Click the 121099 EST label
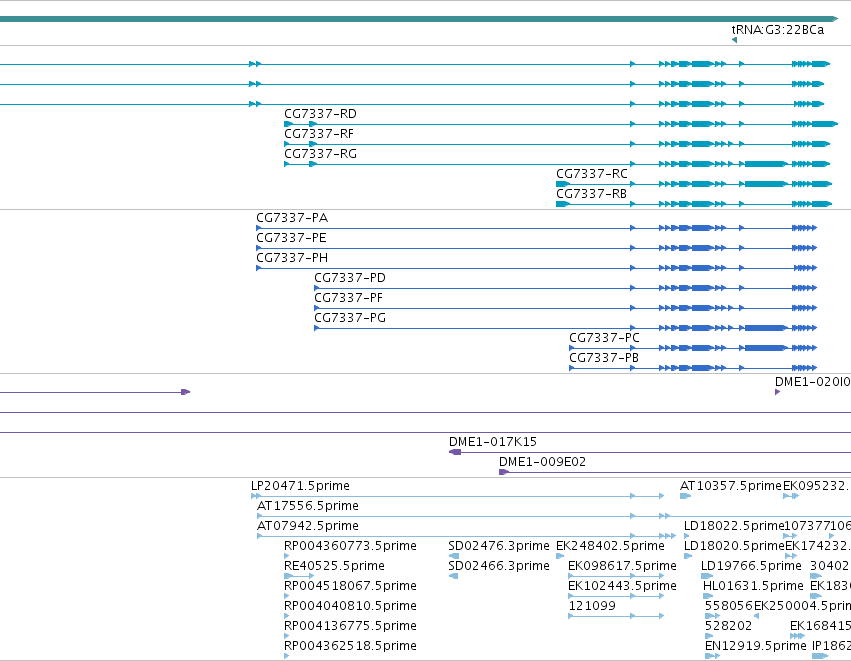 [592, 606]
